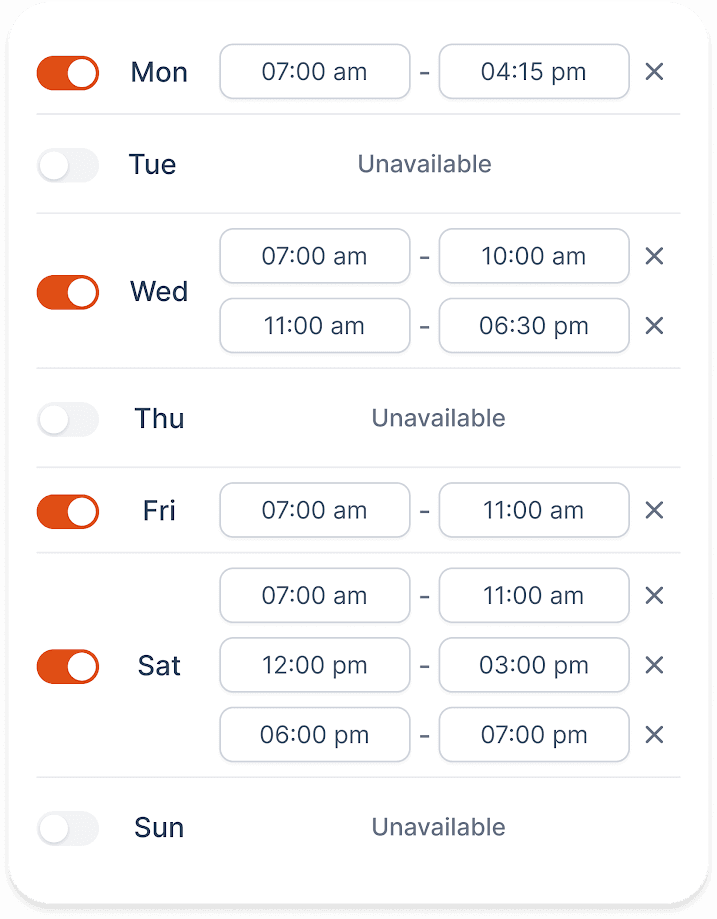Enable Thursday availability switch
Viewport: 717px width, 919px height.
coord(68,420)
